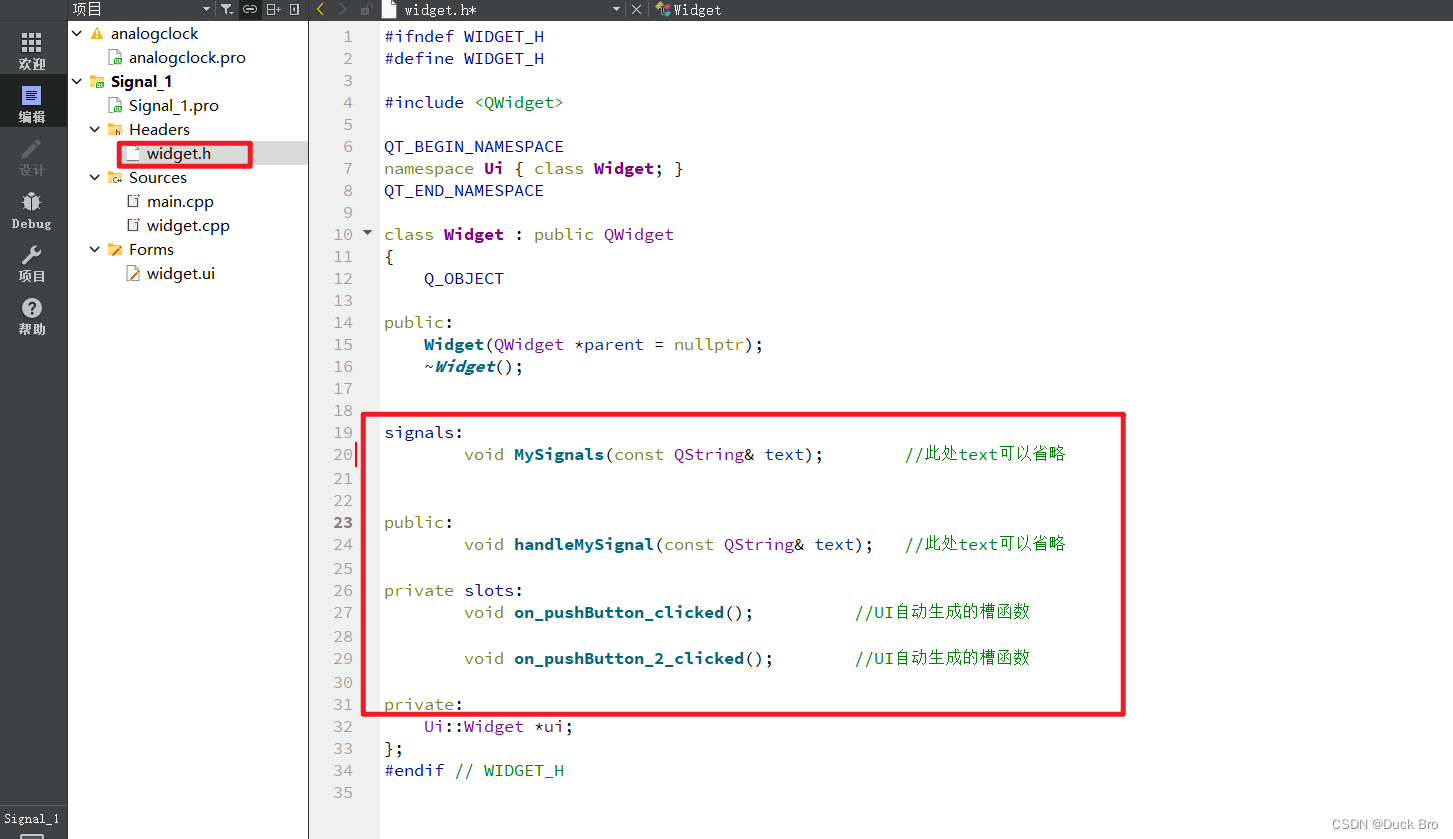
Task: Click the file lock icon
Action: [366, 9]
